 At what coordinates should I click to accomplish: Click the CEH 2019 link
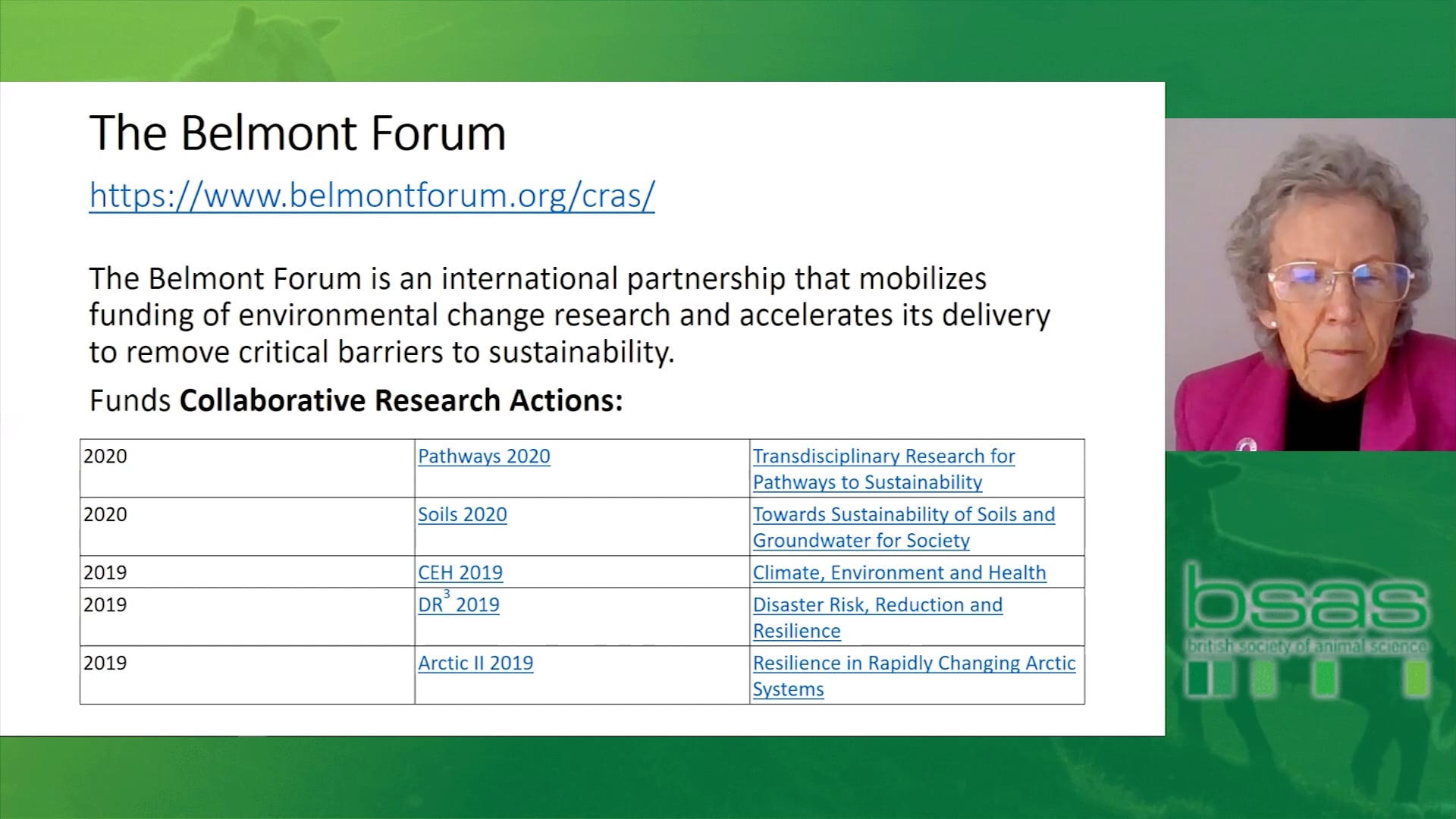[460, 573]
